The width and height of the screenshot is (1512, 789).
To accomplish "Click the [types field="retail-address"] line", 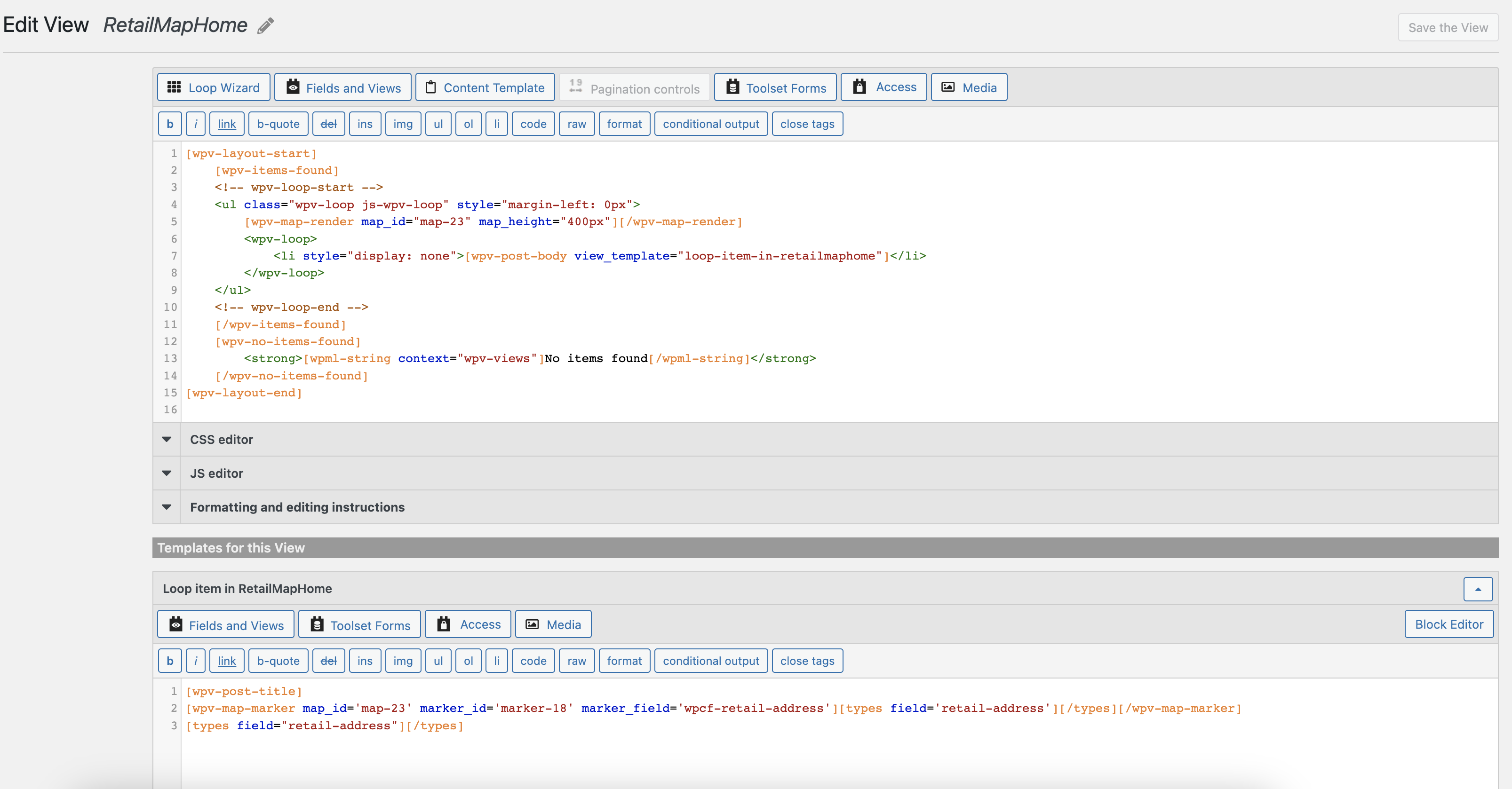I will [x=325, y=726].
